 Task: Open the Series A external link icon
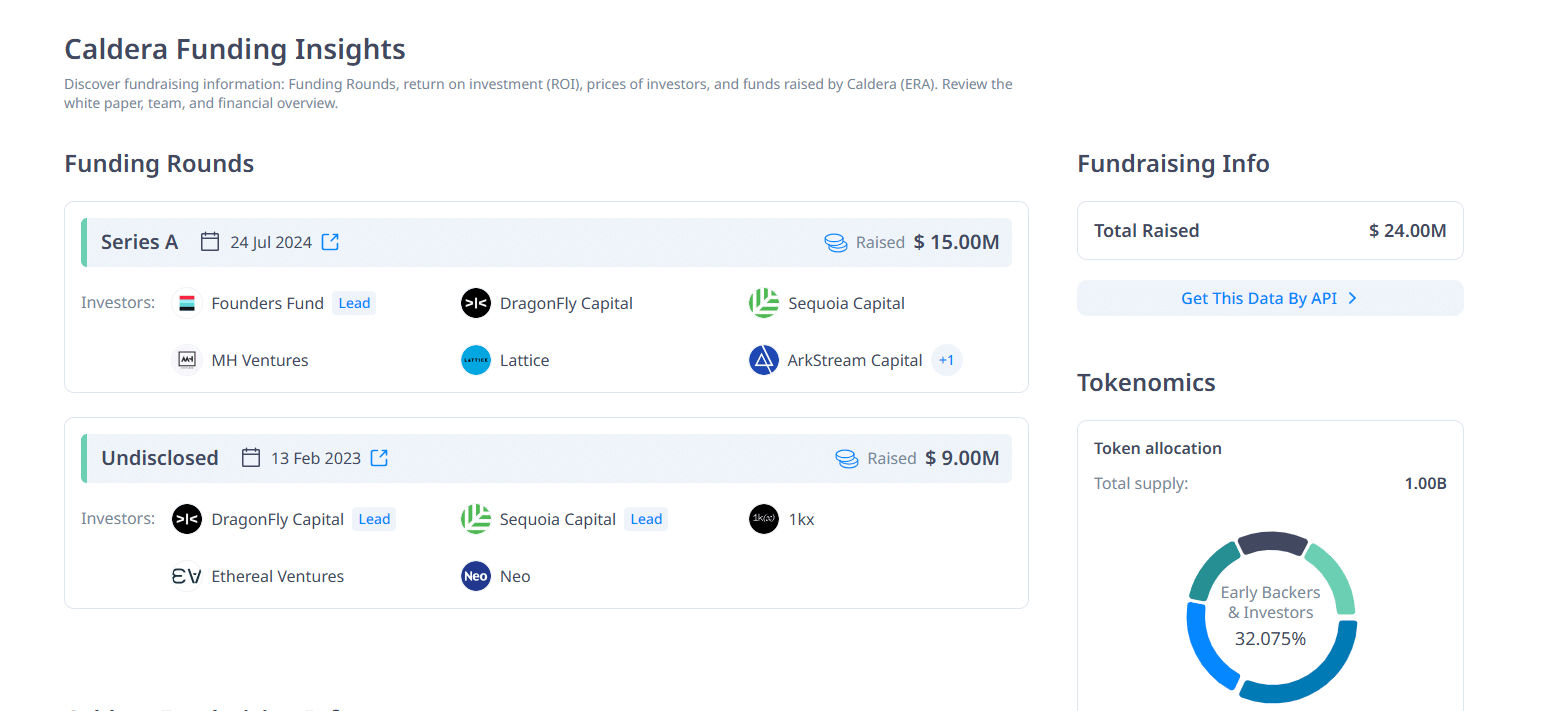point(330,242)
